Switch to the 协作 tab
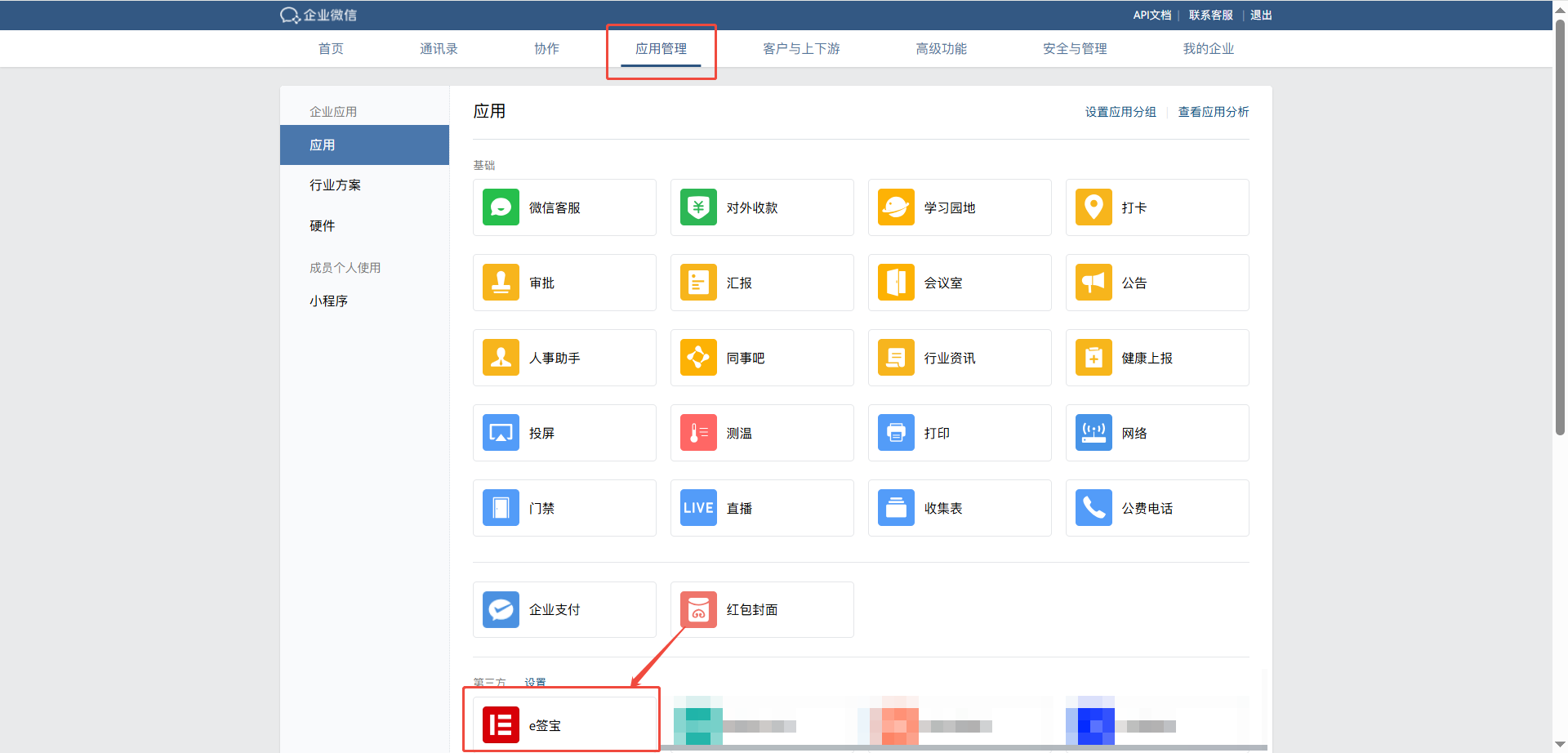Image resolution: width=1568 pixels, height=753 pixels. [546, 48]
